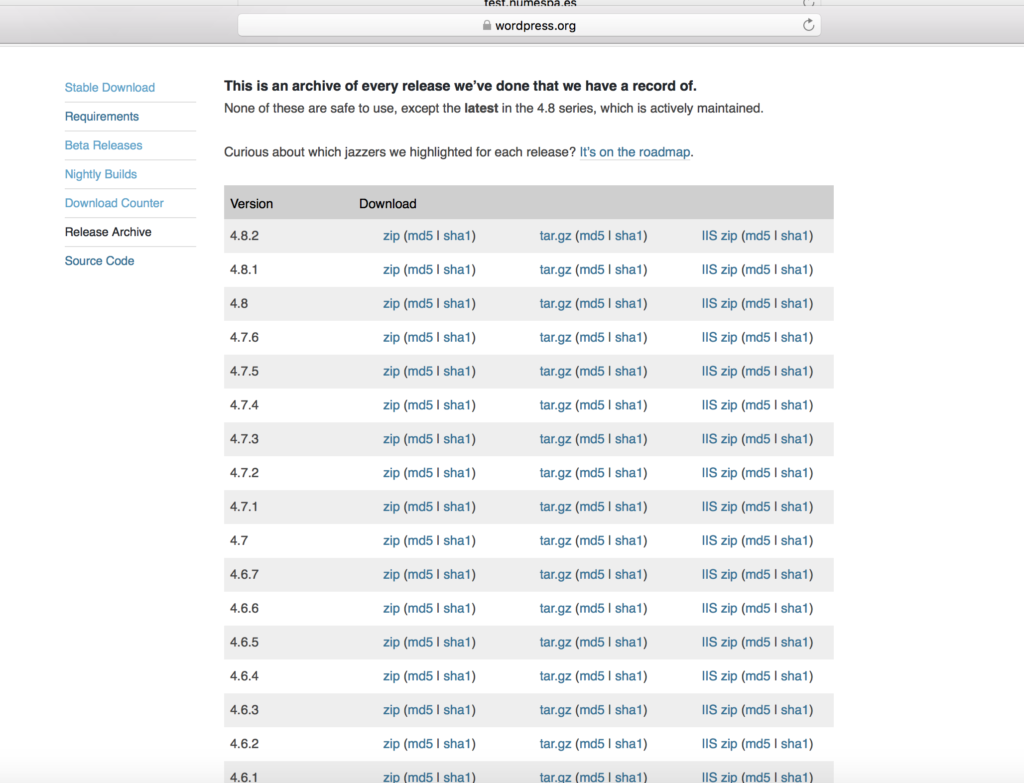The image size is (1024, 783).
Task: Open md5 checksum for 4.6.5 tar.gz
Action: point(592,642)
